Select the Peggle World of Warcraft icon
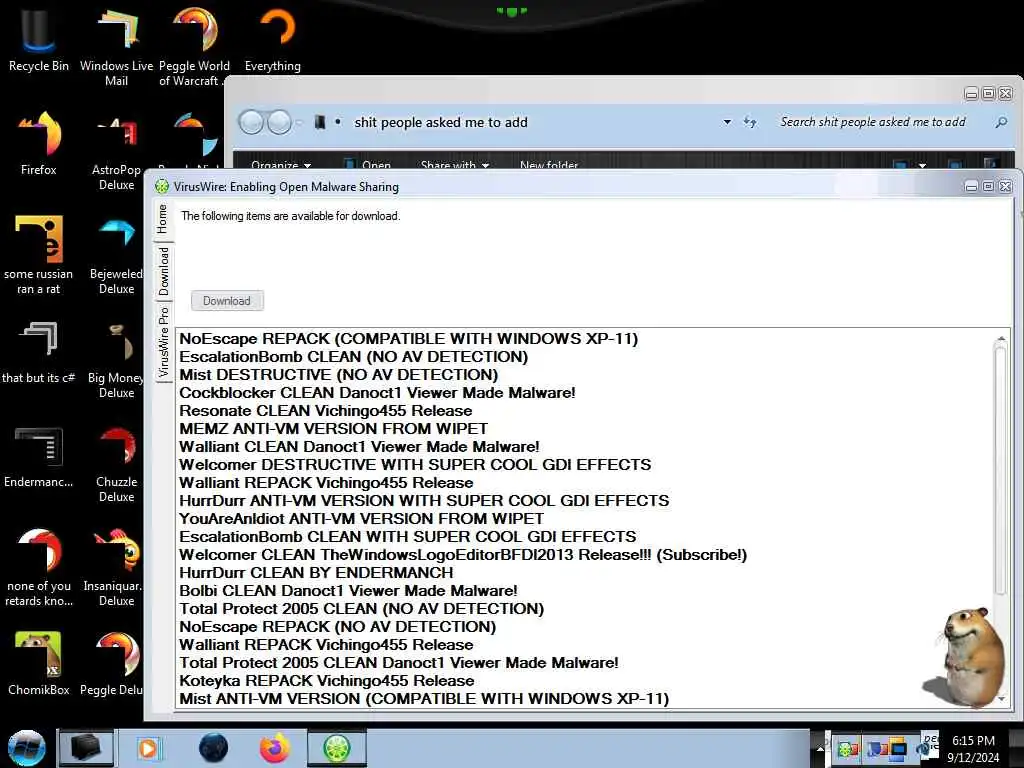 point(194,46)
